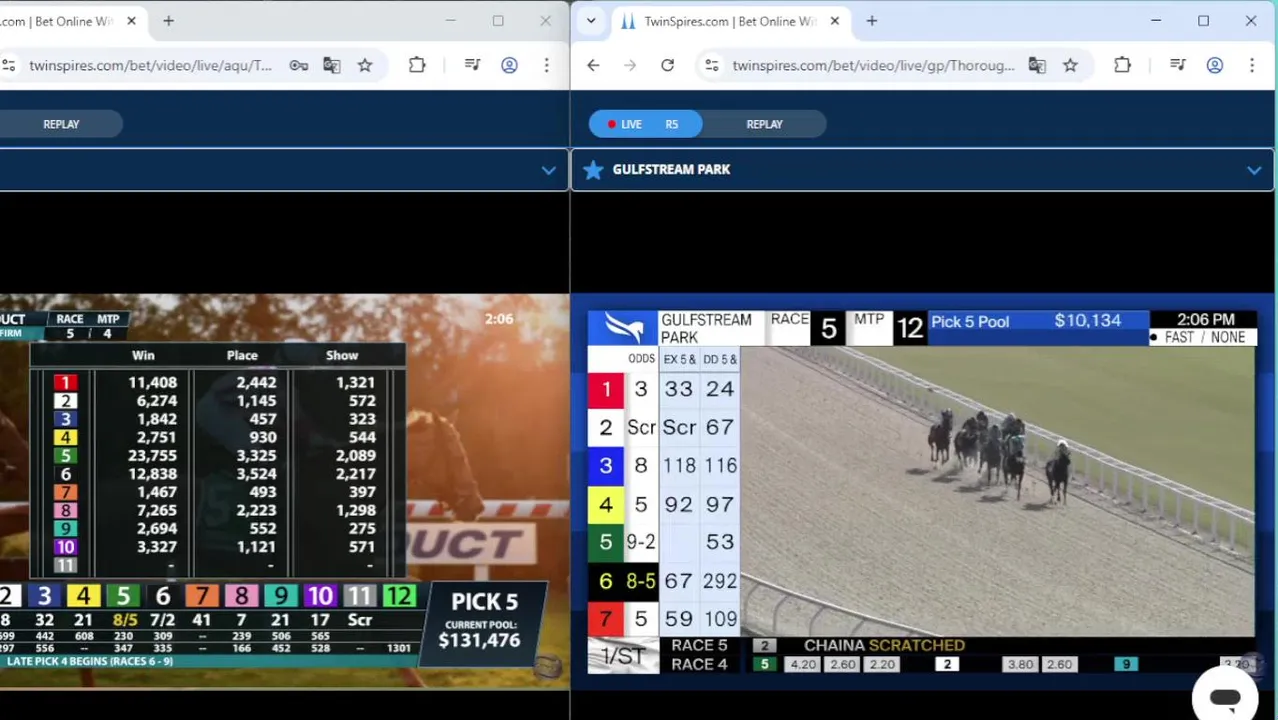Click horse number 3 blue saddle cloth

(x=605, y=465)
